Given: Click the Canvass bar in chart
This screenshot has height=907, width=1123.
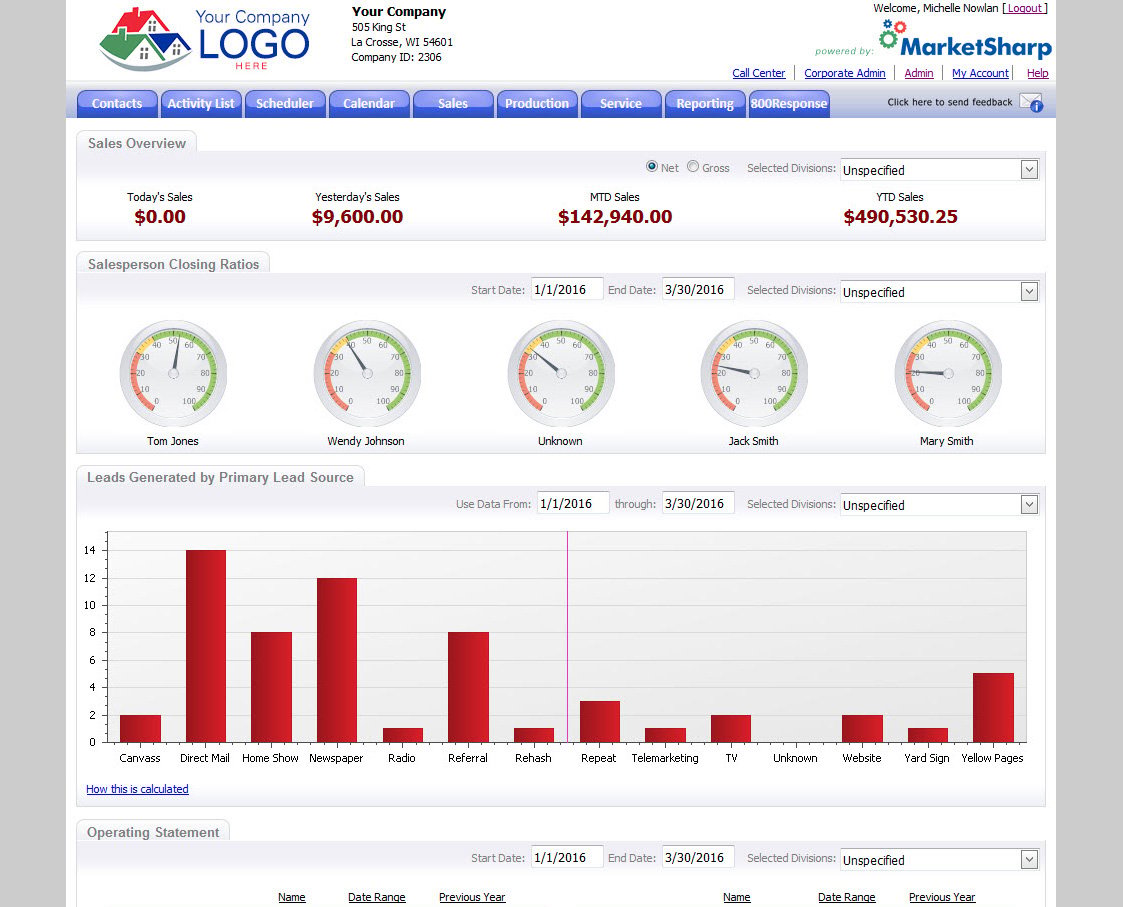Looking at the screenshot, I should [x=140, y=729].
